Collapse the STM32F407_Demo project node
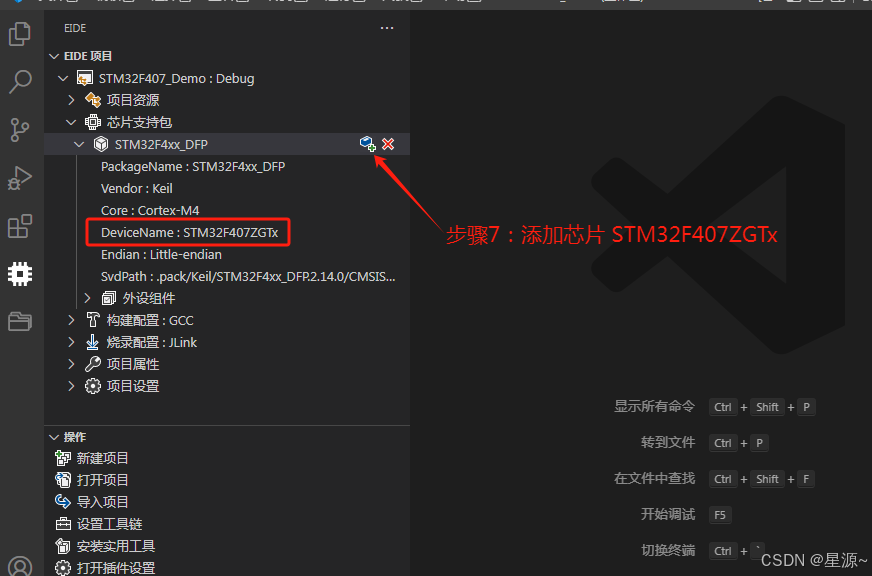This screenshot has height=576, width=872. click(63, 78)
